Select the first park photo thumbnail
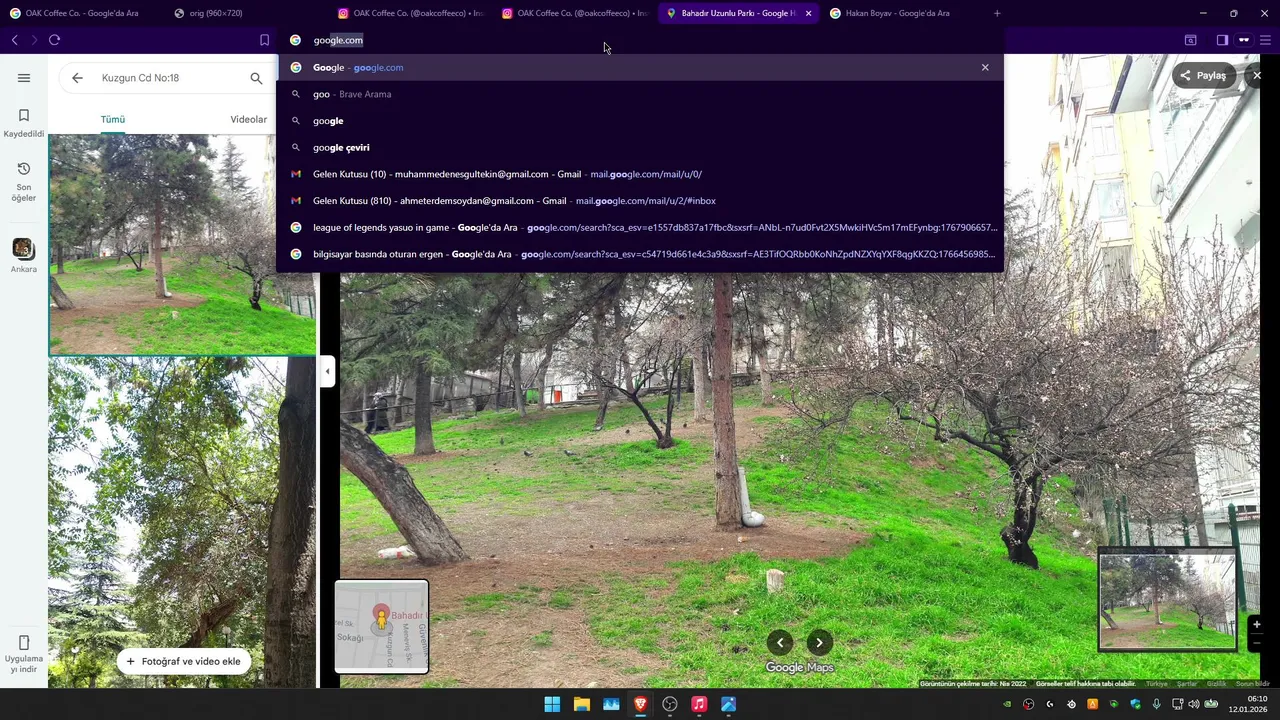 click(x=182, y=245)
